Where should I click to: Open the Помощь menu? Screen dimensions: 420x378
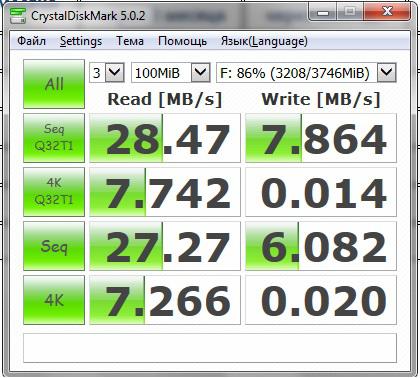point(182,41)
